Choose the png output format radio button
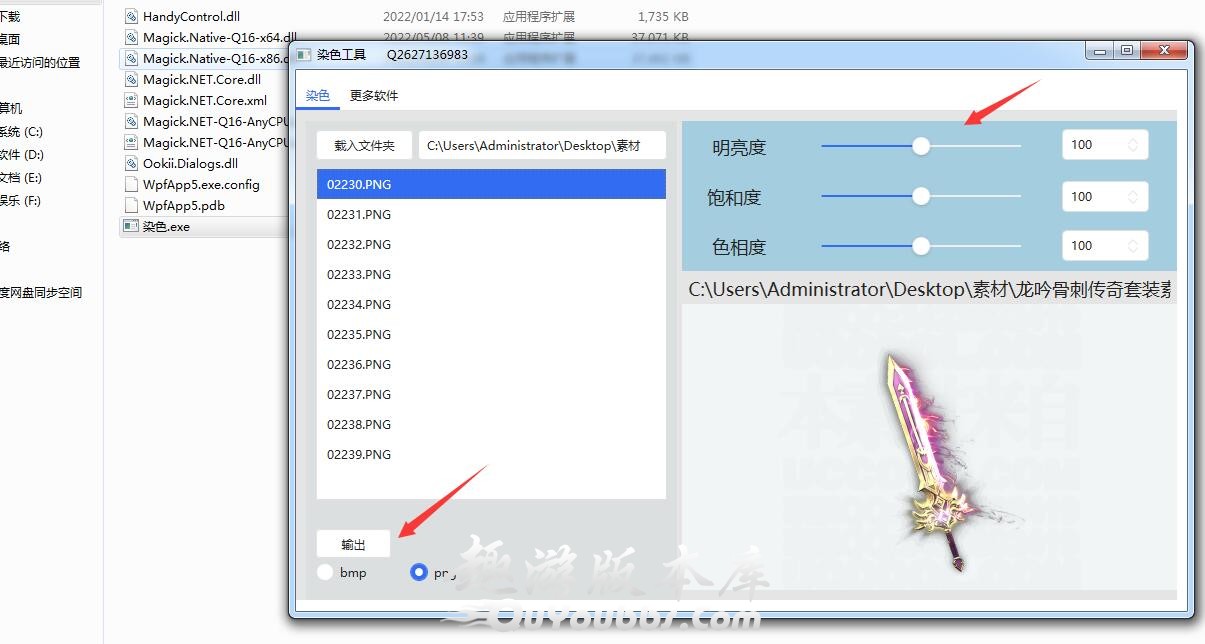 [x=419, y=573]
